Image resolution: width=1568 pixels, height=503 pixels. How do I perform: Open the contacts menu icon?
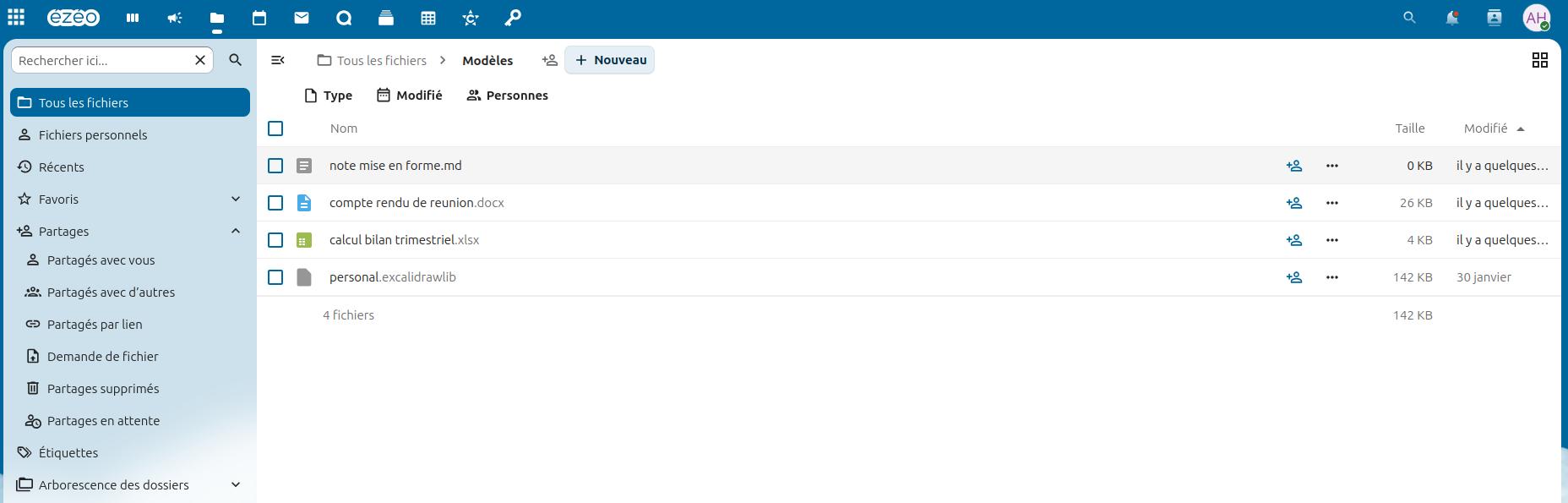(1494, 17)
